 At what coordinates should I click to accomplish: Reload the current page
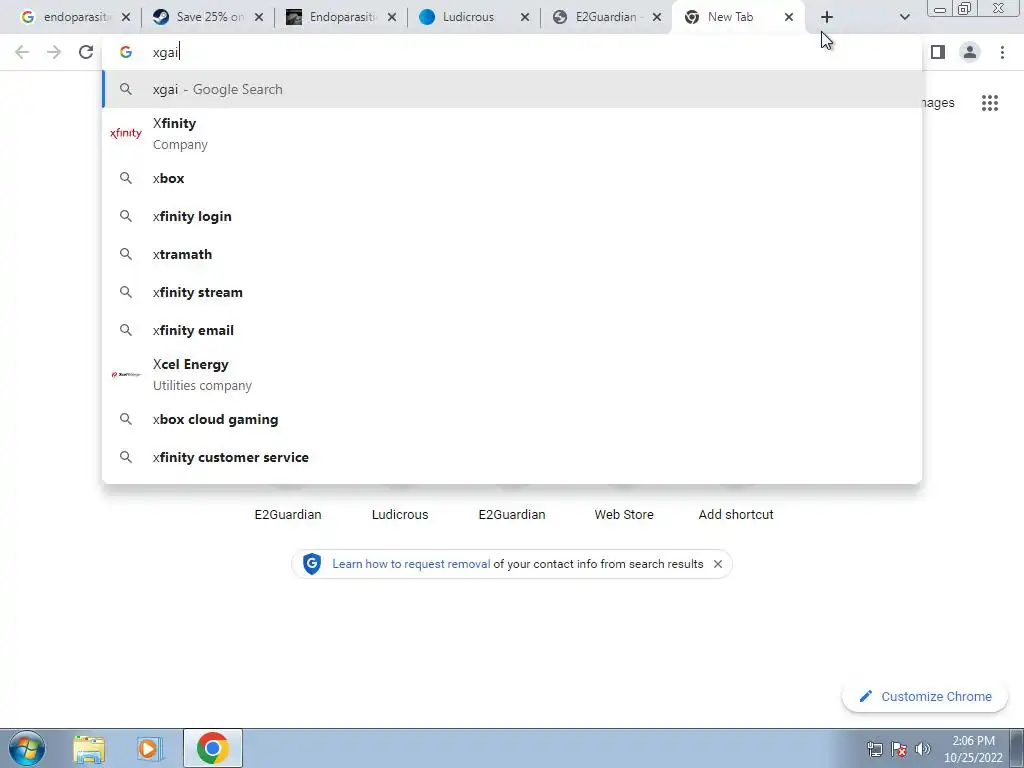tap(86, 52)
